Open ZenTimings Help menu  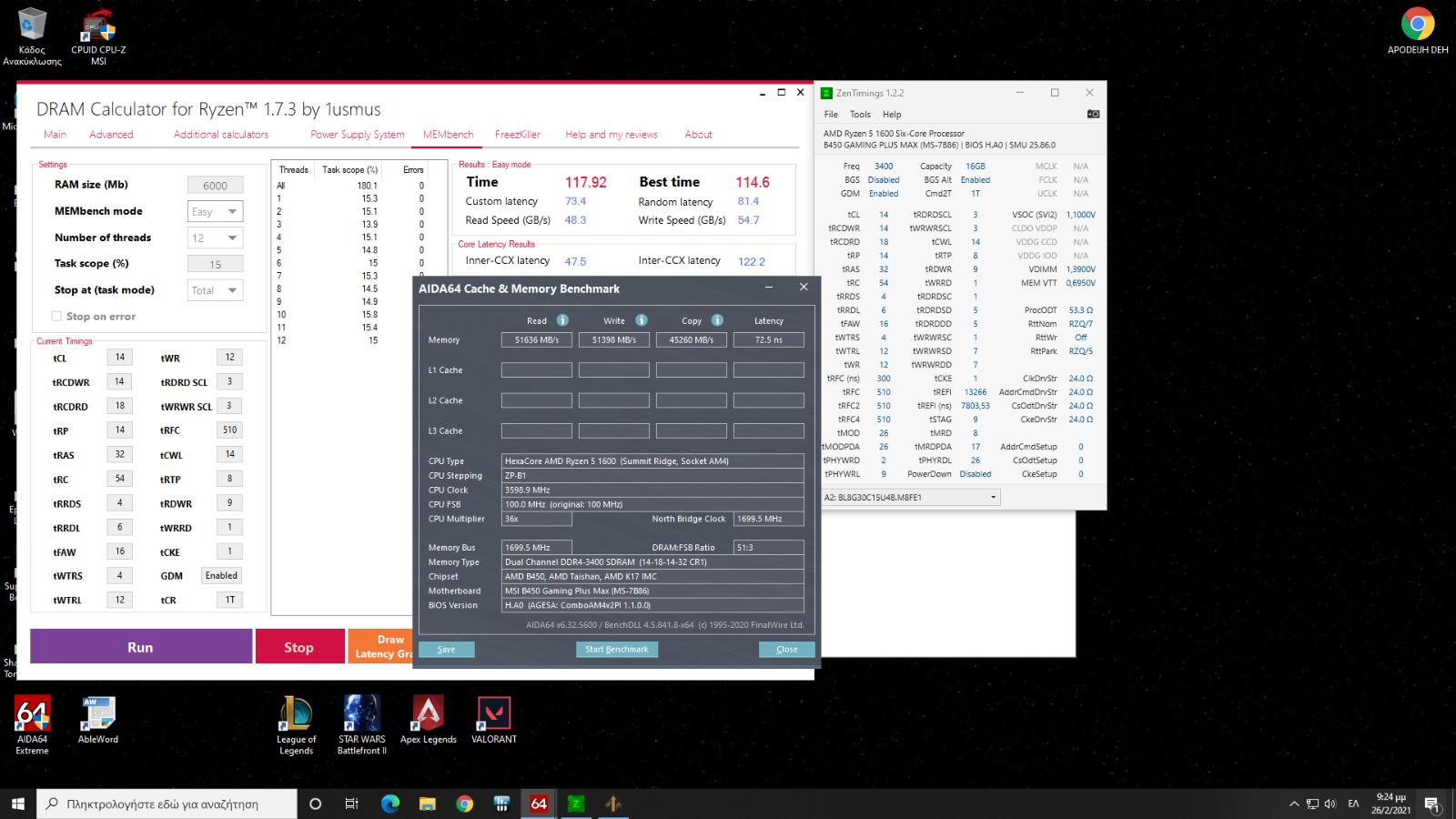point(892,115)
